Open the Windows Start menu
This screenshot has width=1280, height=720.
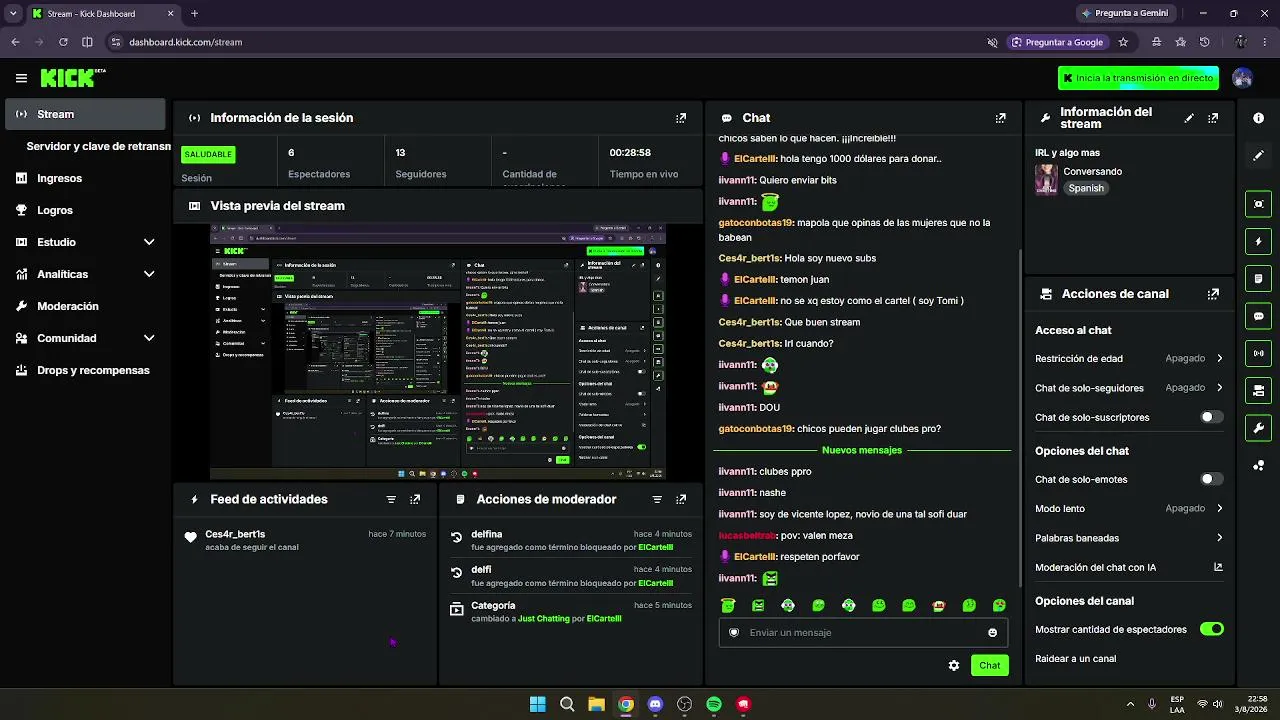(x=537, y=704)
